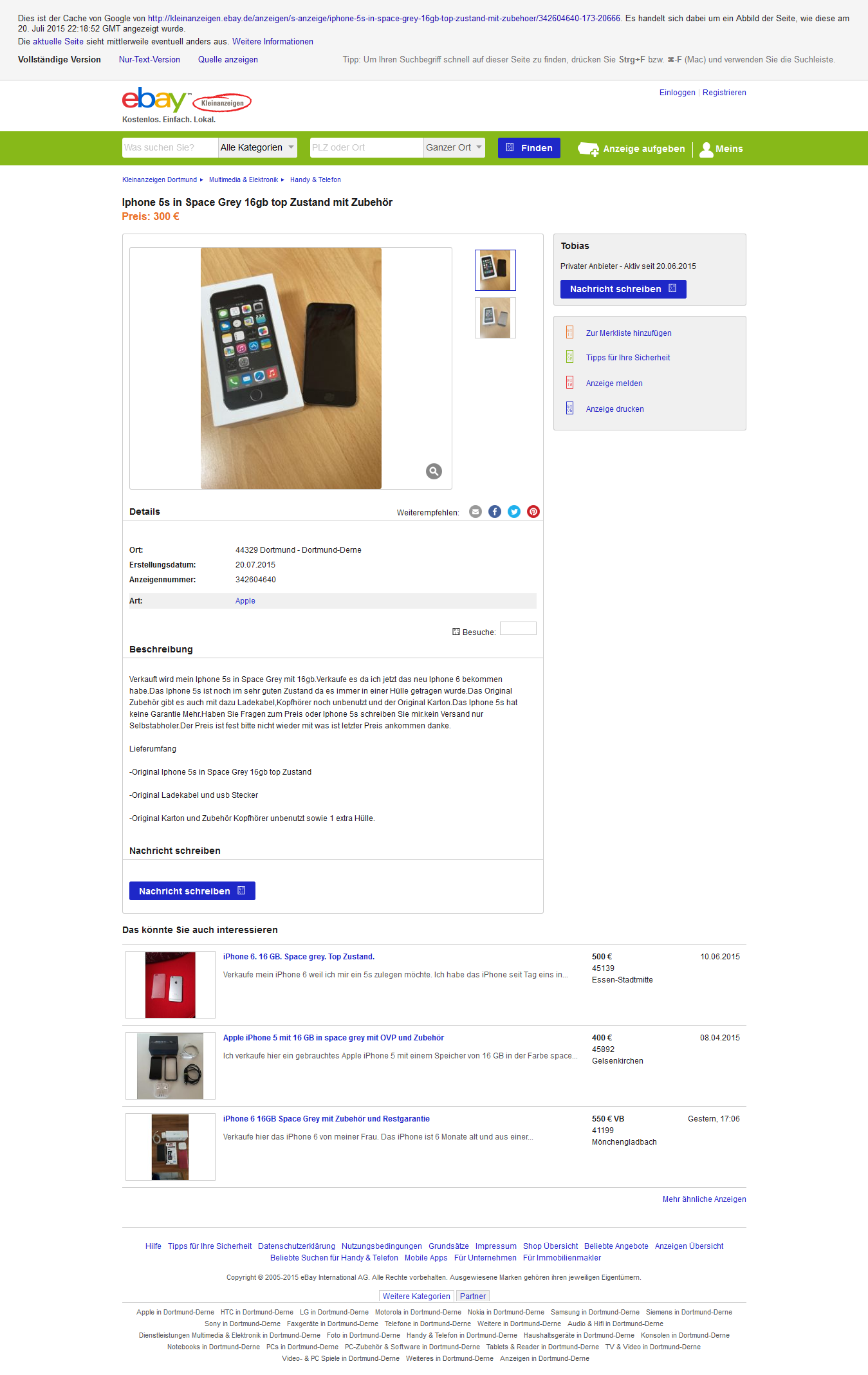Share listing on Twitter
The image size is (868, 1375).
514,512
